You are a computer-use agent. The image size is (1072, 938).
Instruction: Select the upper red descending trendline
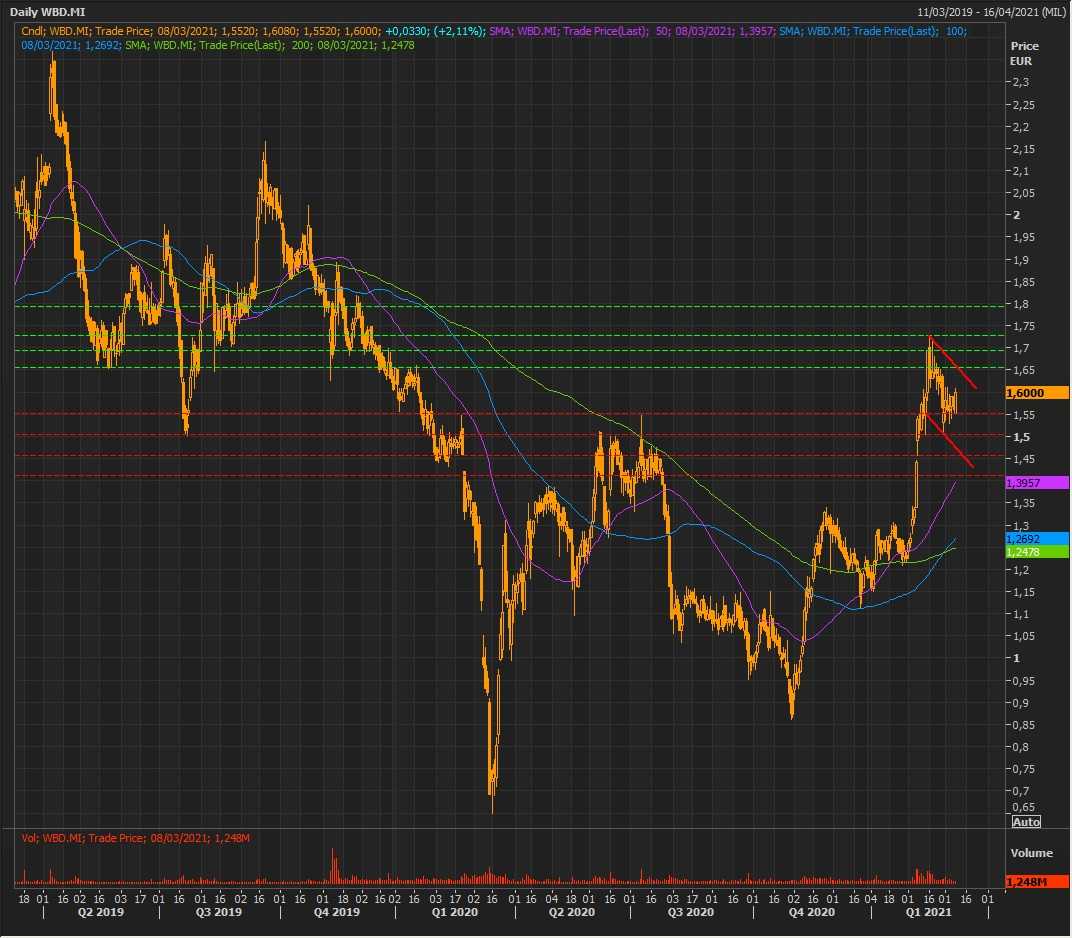(x=953, y=362)
